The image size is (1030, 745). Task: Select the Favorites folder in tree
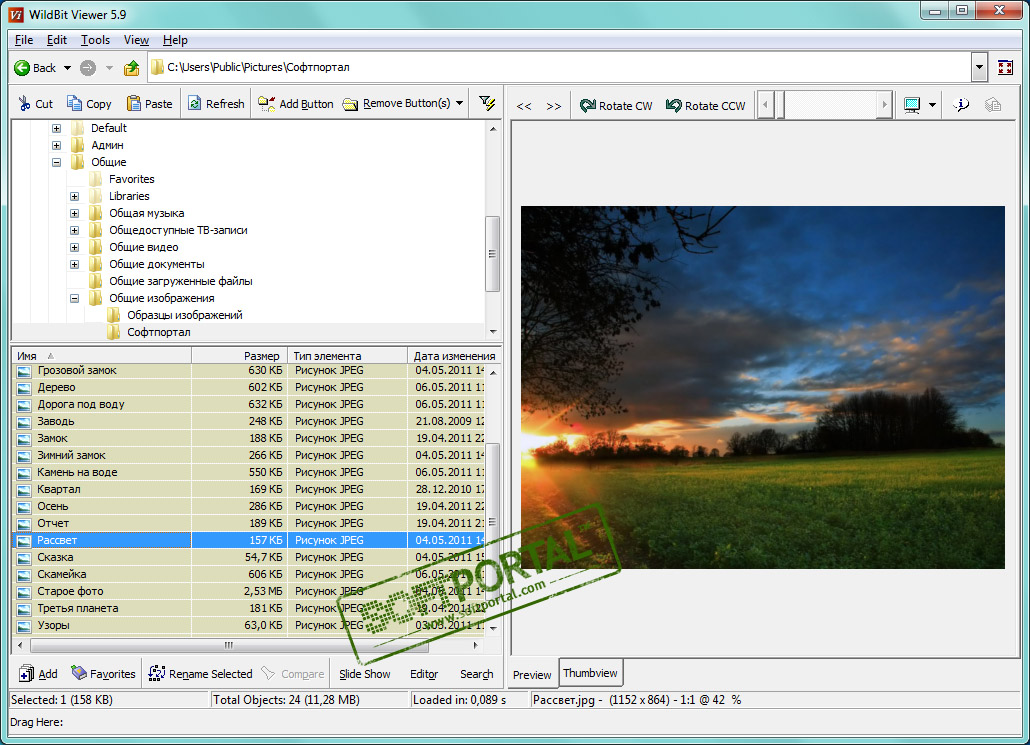tap(131, 179)
